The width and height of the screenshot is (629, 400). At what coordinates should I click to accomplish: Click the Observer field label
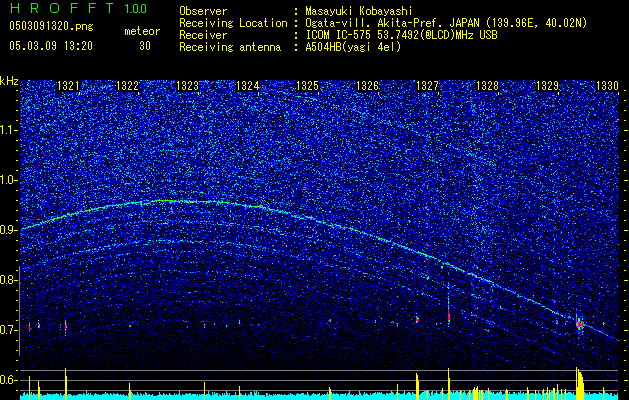coord(203,11)
